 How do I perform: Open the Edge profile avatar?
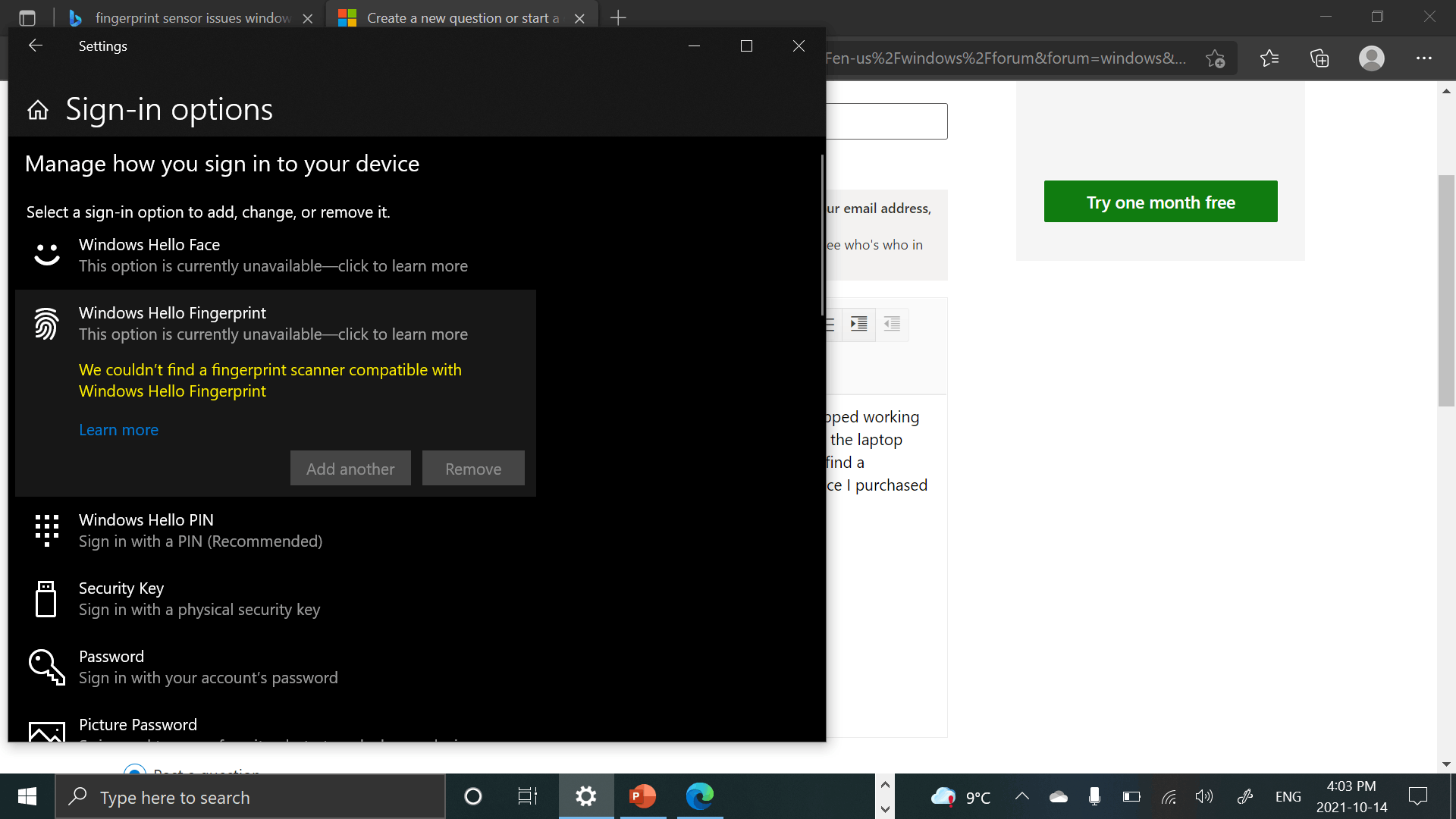(x=1371, y=58)
